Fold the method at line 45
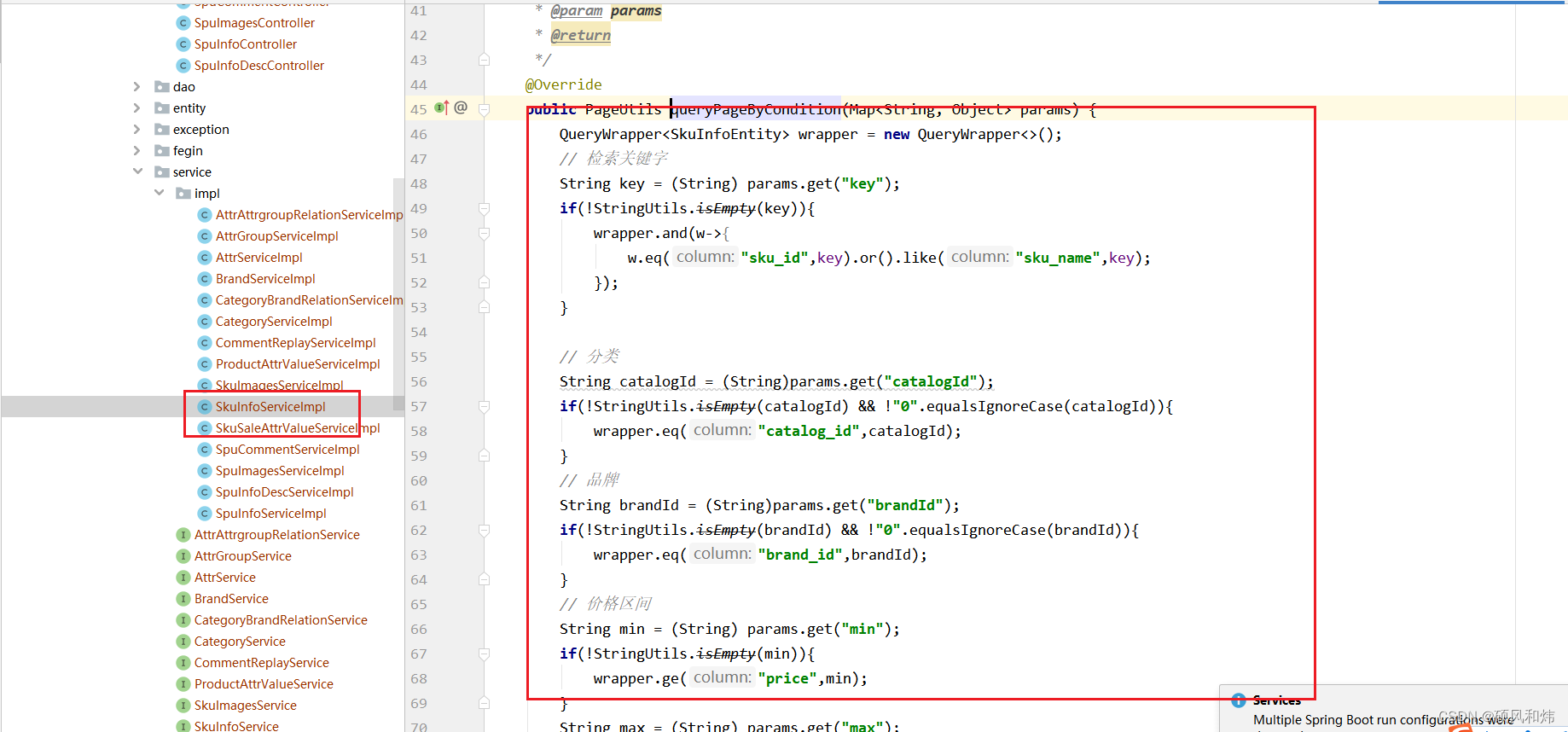 (x=484, y=109)
